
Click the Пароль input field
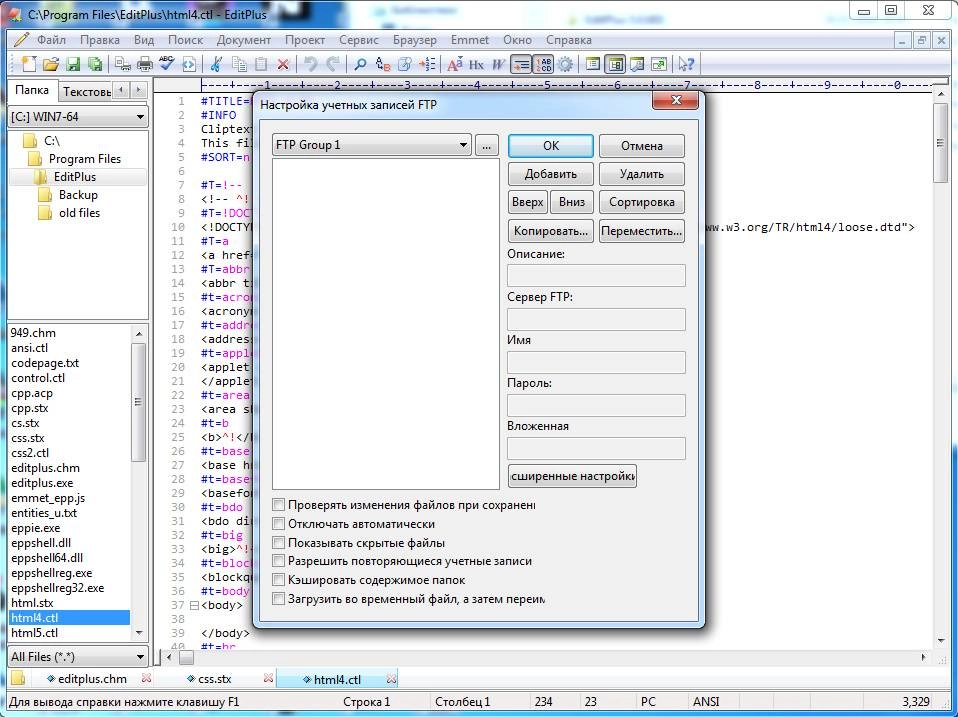tap(596, 406)
